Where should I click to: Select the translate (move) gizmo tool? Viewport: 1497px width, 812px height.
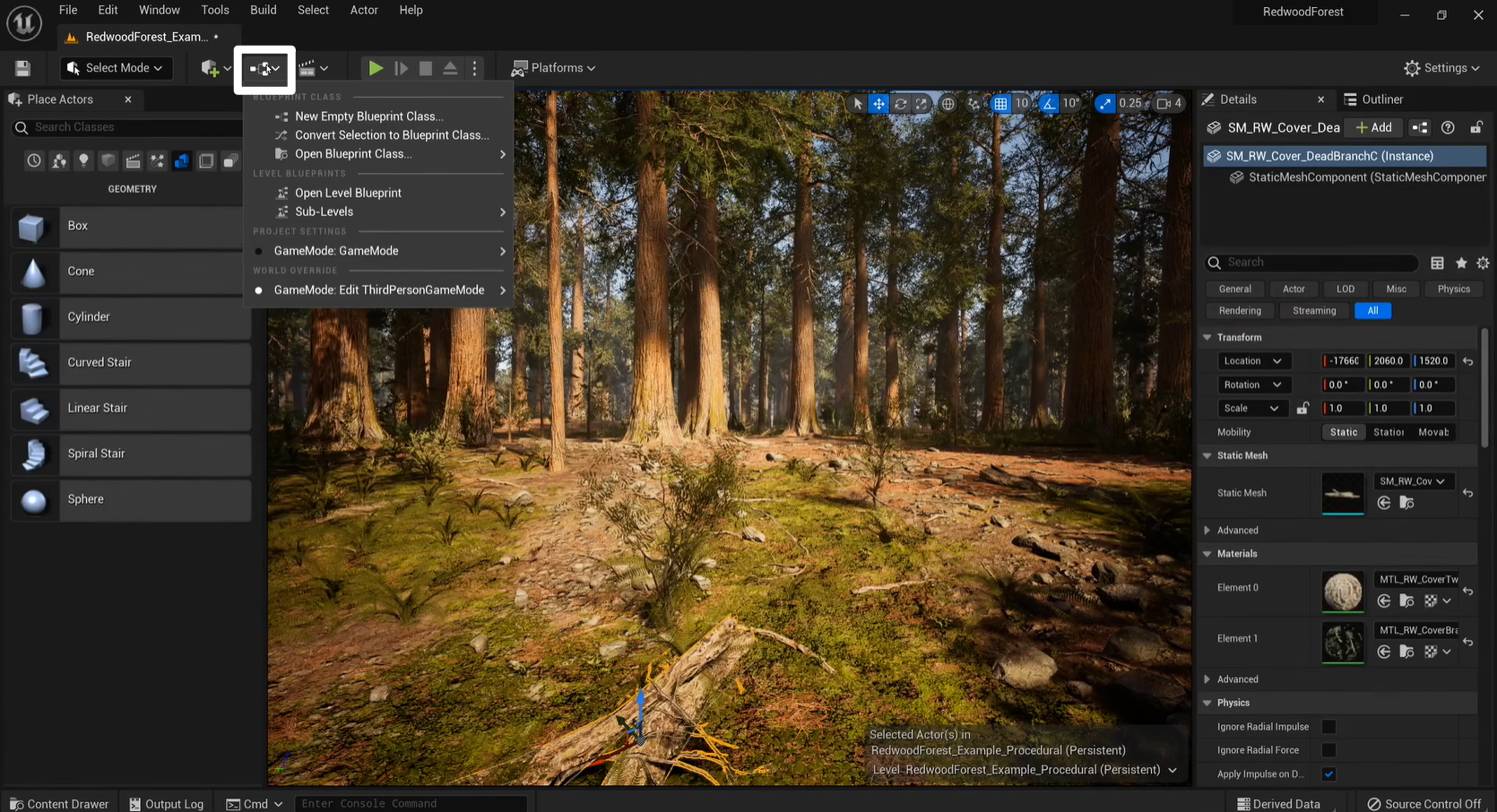(878, 104)
